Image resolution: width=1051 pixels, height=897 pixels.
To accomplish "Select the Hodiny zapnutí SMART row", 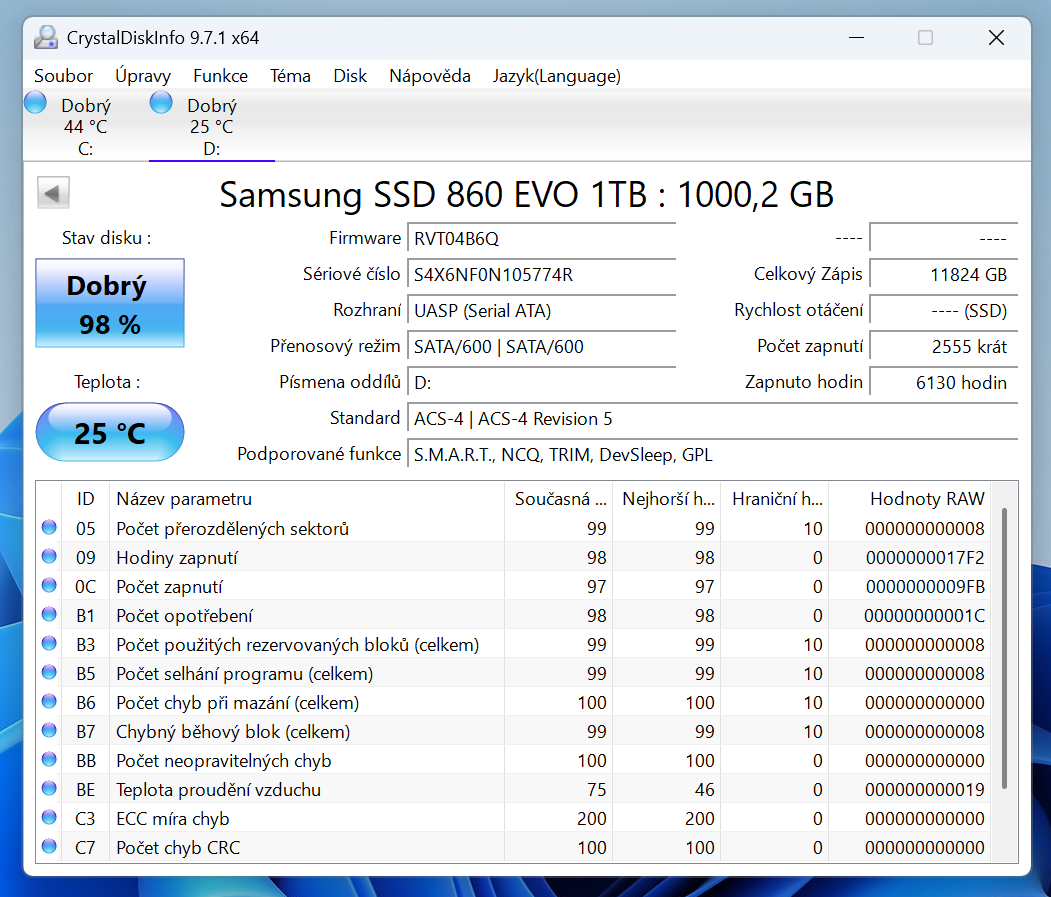I will point(300,557).
